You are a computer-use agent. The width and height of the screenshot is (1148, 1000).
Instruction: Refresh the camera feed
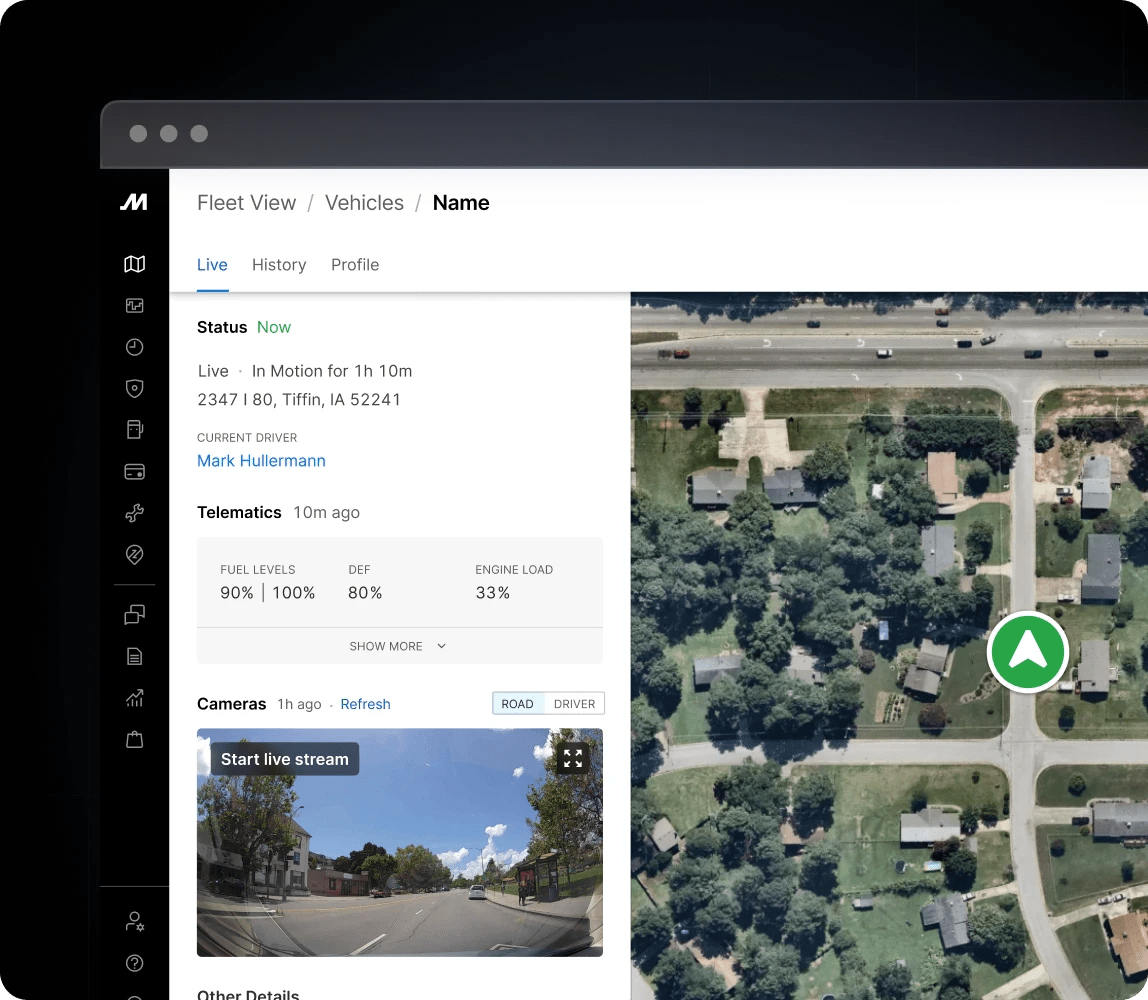pos(365,704)
